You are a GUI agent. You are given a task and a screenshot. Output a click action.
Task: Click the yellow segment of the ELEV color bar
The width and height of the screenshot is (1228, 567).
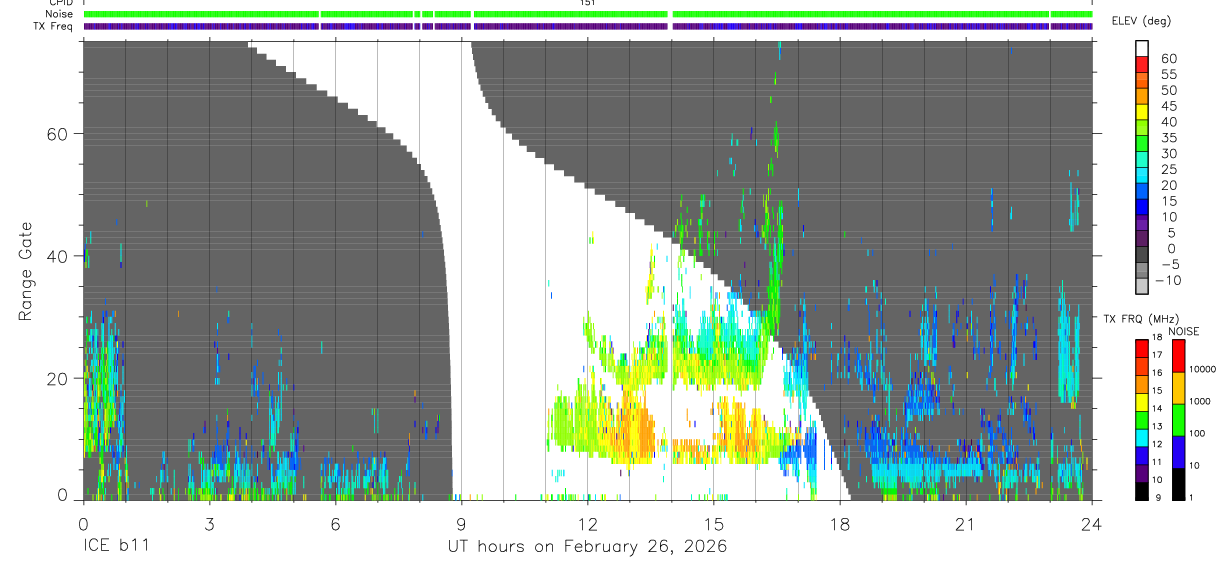tap(1142, 112)
